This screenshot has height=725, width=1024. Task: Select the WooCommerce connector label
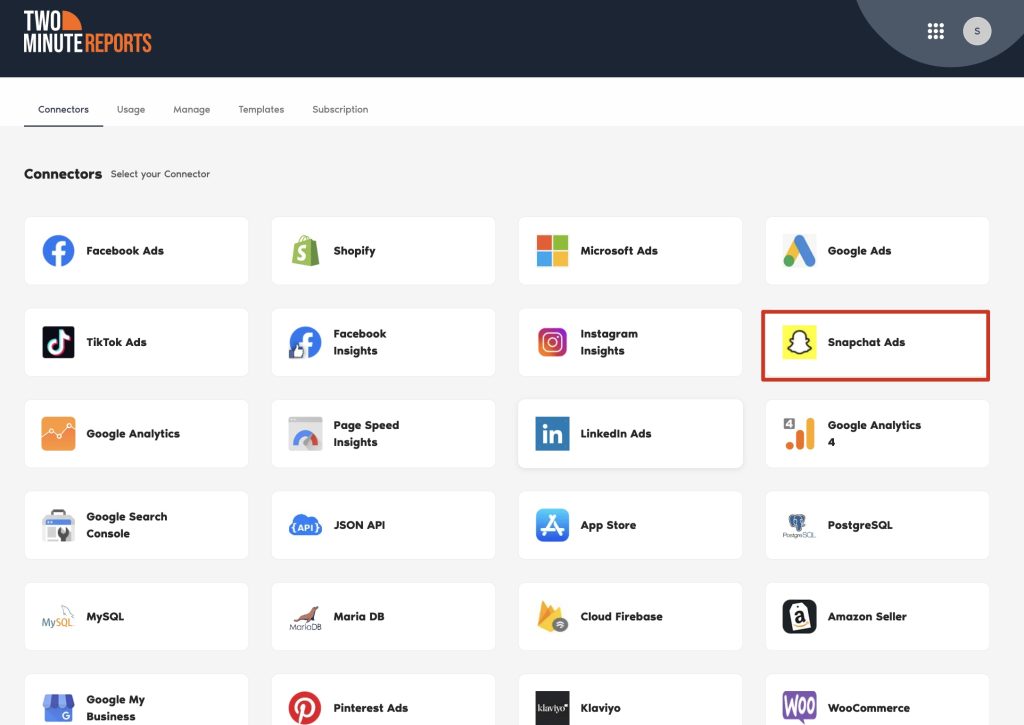(x=869, y=708)
